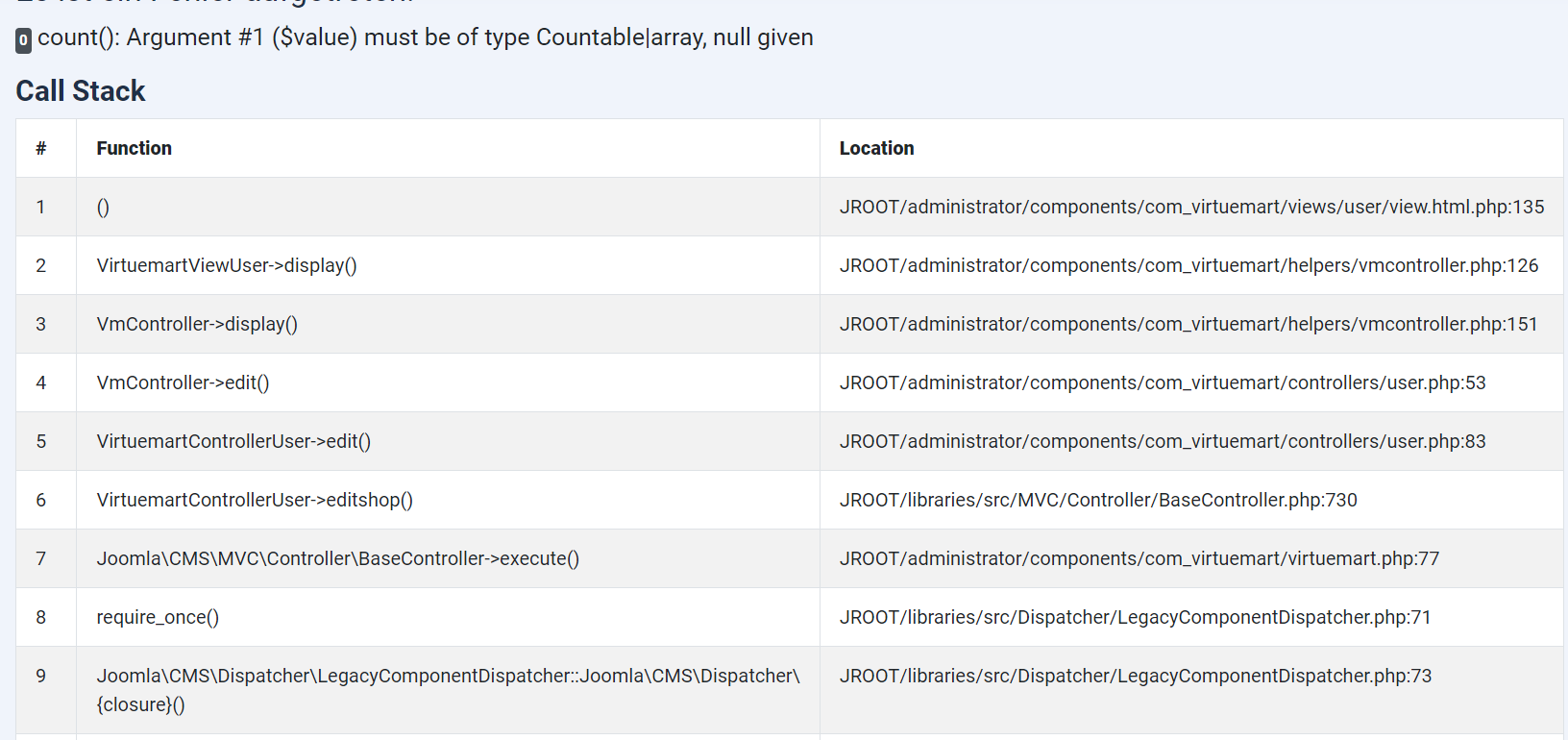Select the vmcontroller.php:151 location entry
This screenshot has height=740, width=1568.
1188,324
